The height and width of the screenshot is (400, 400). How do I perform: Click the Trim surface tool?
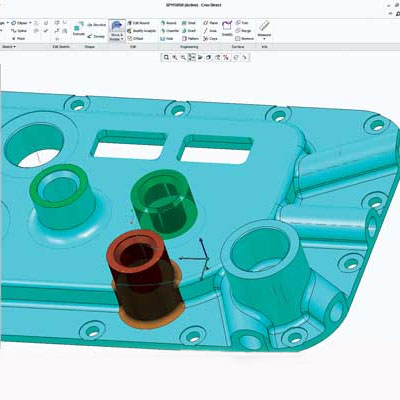coord(242,23)
